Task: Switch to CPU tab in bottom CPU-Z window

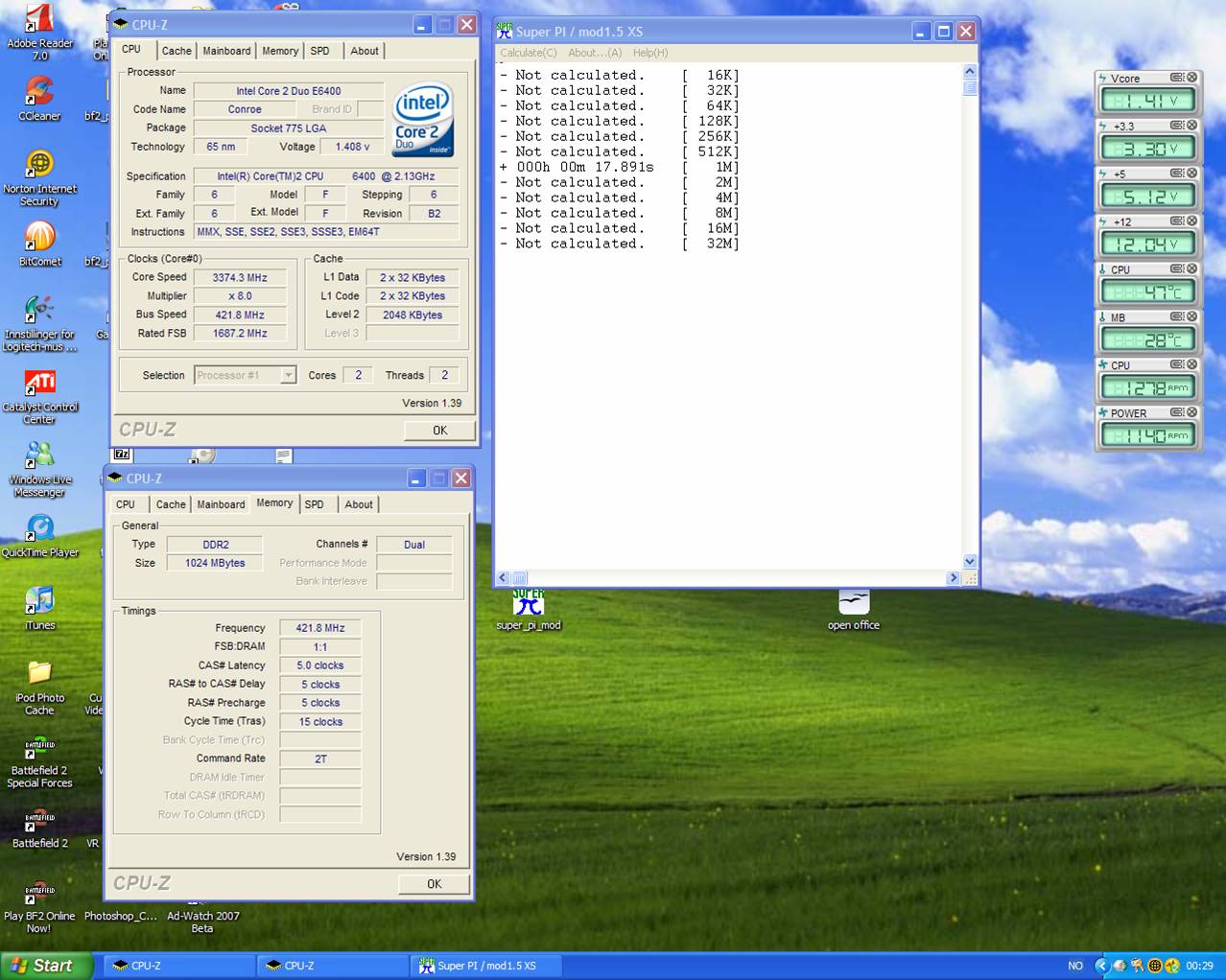Action: [126, 504]
